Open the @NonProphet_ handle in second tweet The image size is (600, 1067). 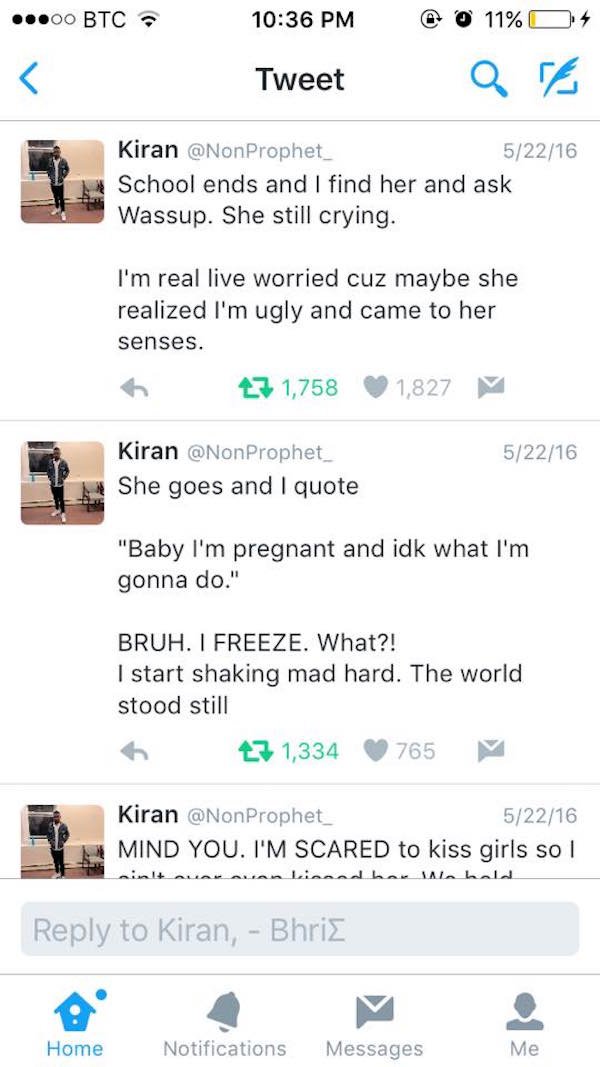coord(259,453)
